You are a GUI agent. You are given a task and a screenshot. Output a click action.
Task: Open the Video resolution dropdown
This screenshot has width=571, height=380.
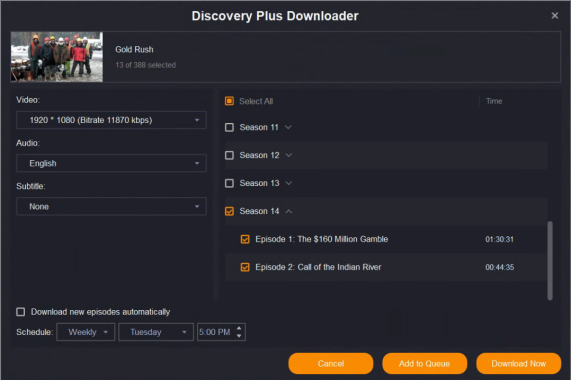[111, 120]
